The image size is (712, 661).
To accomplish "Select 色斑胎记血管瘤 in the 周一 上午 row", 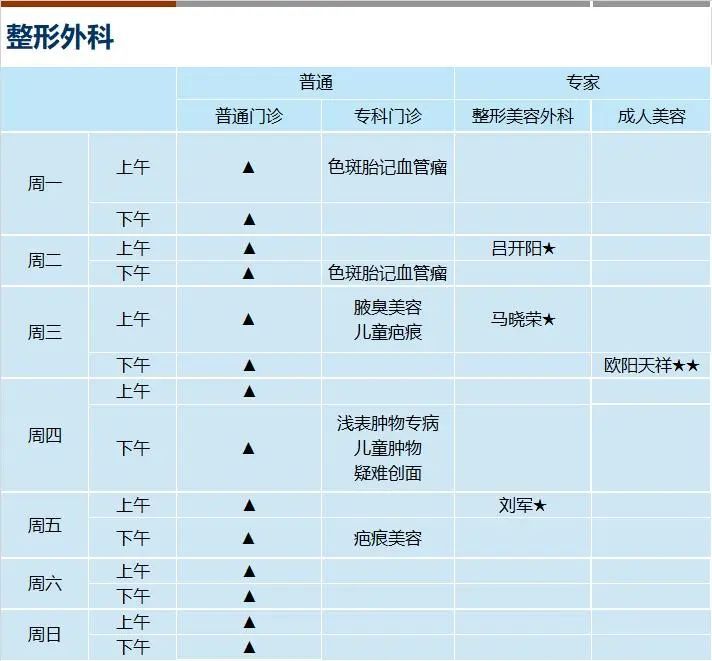I will point(388,167).
